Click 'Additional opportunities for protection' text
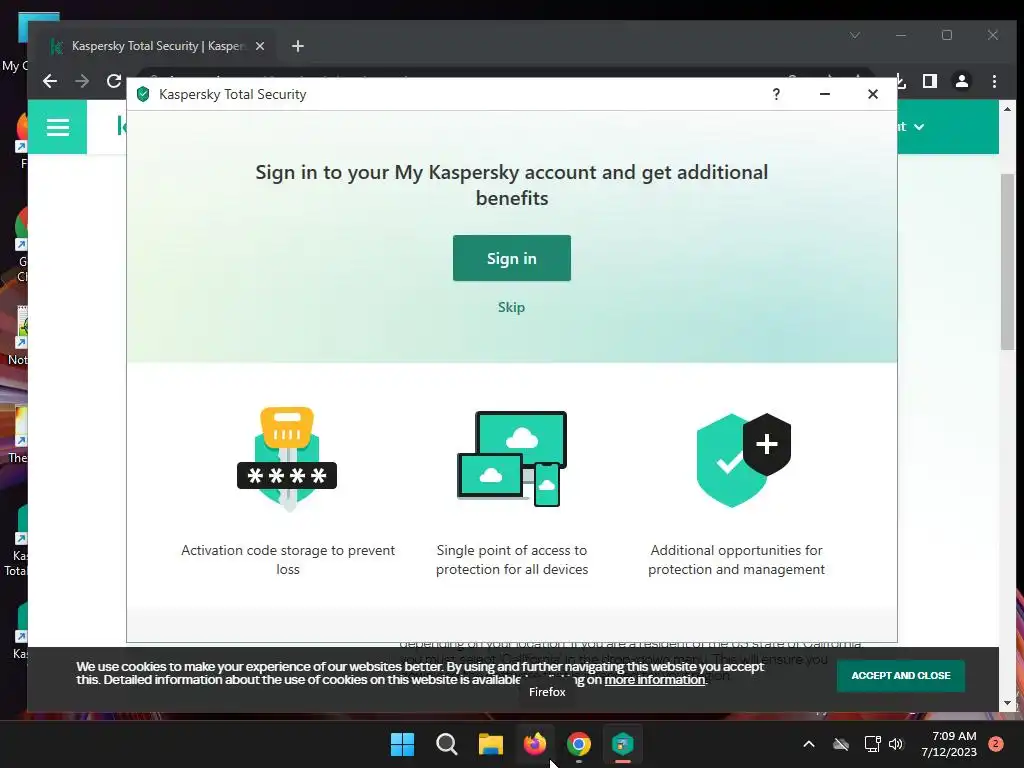Image resolution: width=1024 pixels, height=768 pixels. (736, 560)
